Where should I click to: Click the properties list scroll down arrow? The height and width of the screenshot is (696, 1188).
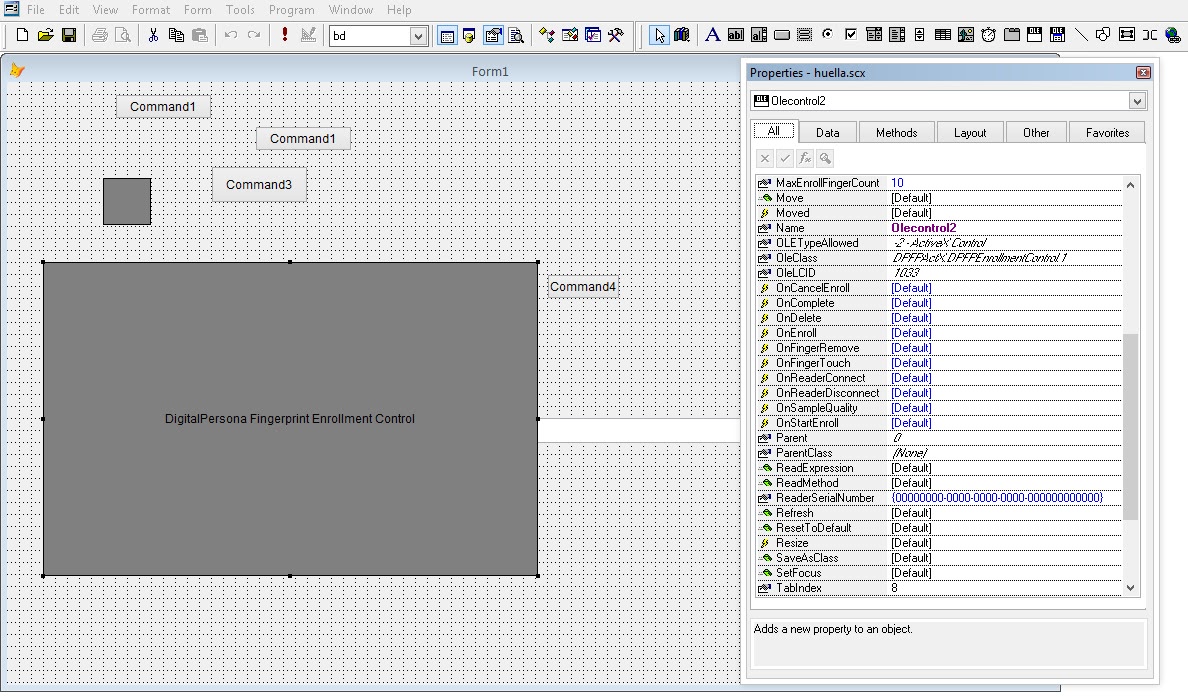point(1131,588)
